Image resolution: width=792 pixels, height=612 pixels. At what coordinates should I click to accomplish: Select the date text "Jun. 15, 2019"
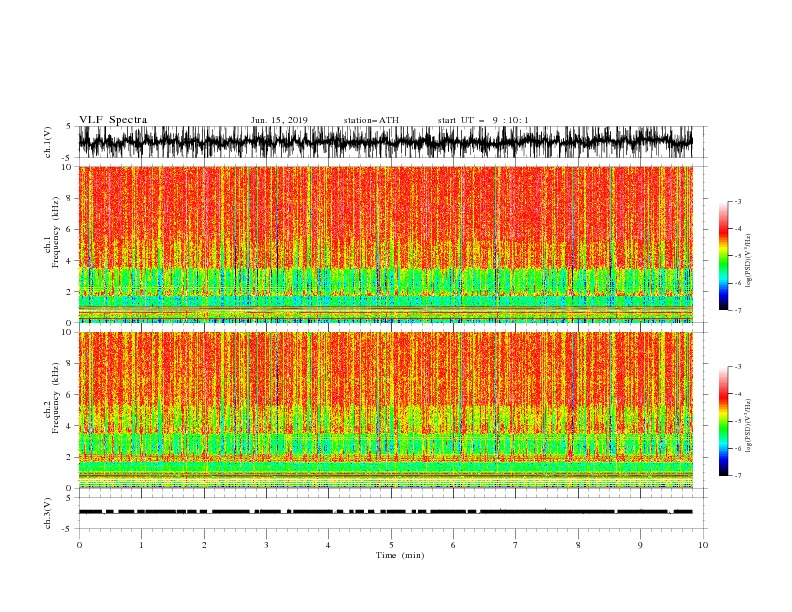[279, 120]
